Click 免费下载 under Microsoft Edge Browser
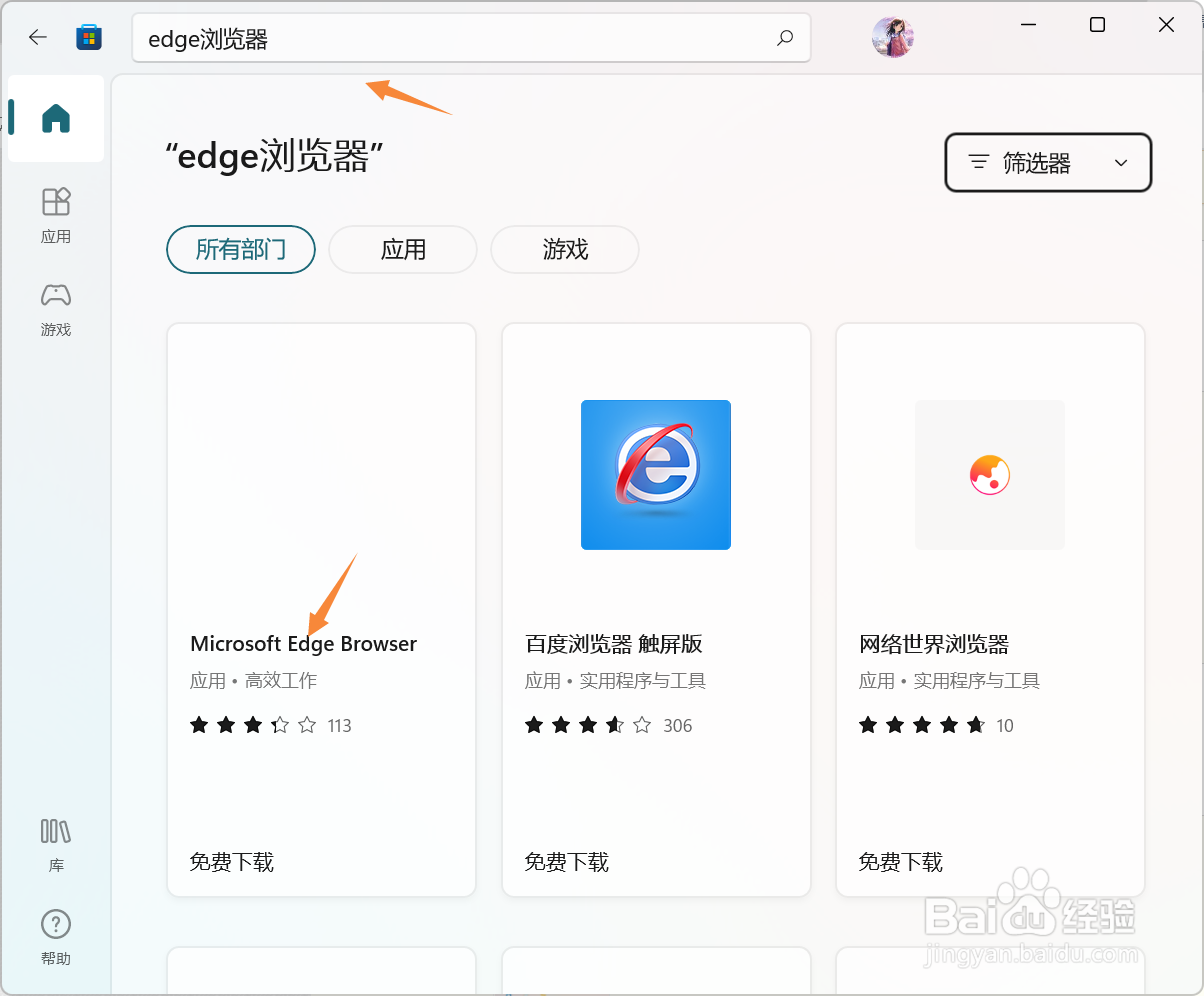This screenshot has height=996, width=1204. 232,862
